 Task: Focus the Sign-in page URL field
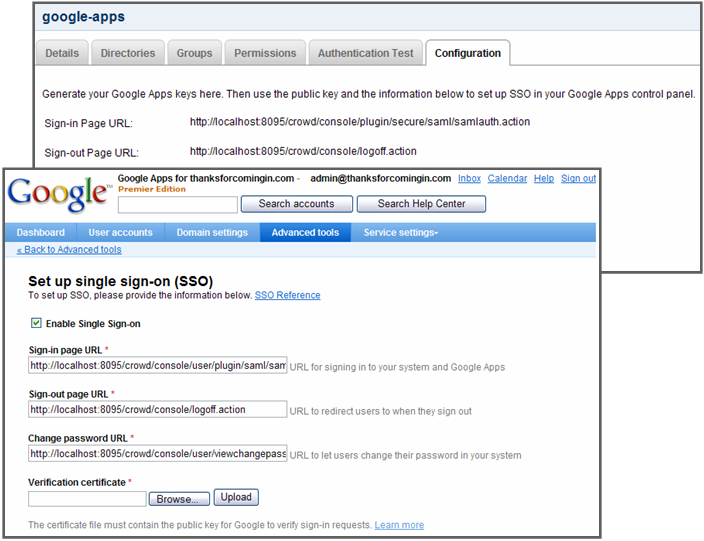(158, 365)
